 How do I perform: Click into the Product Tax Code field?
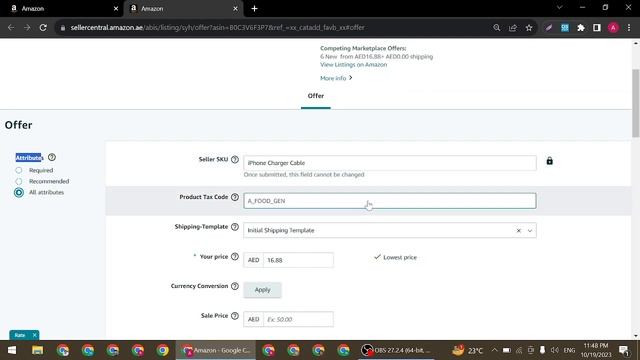(390, 201)
